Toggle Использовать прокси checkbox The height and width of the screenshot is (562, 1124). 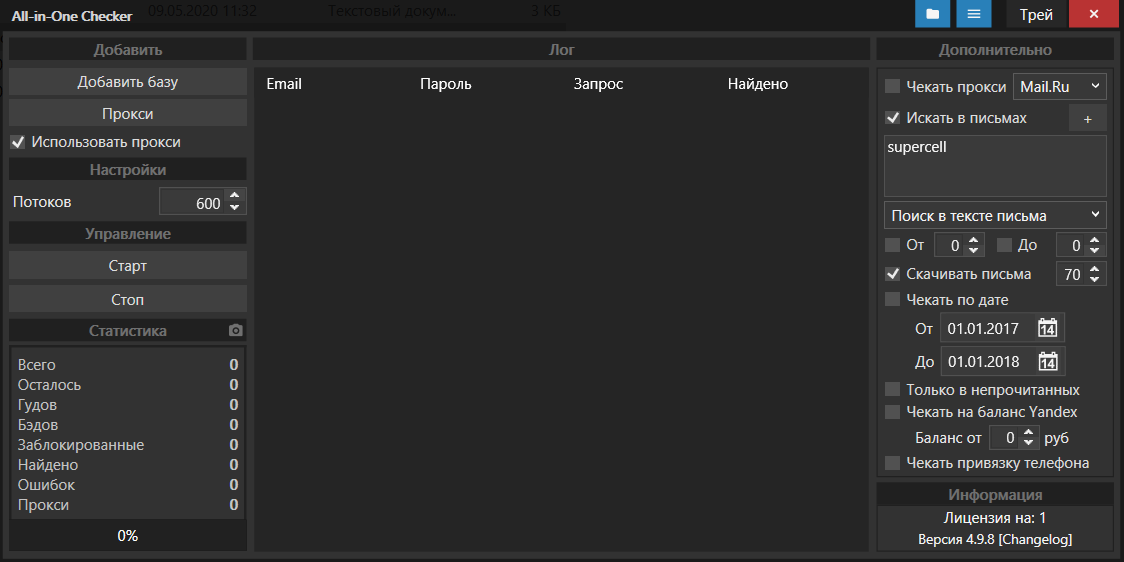[18, 142]
